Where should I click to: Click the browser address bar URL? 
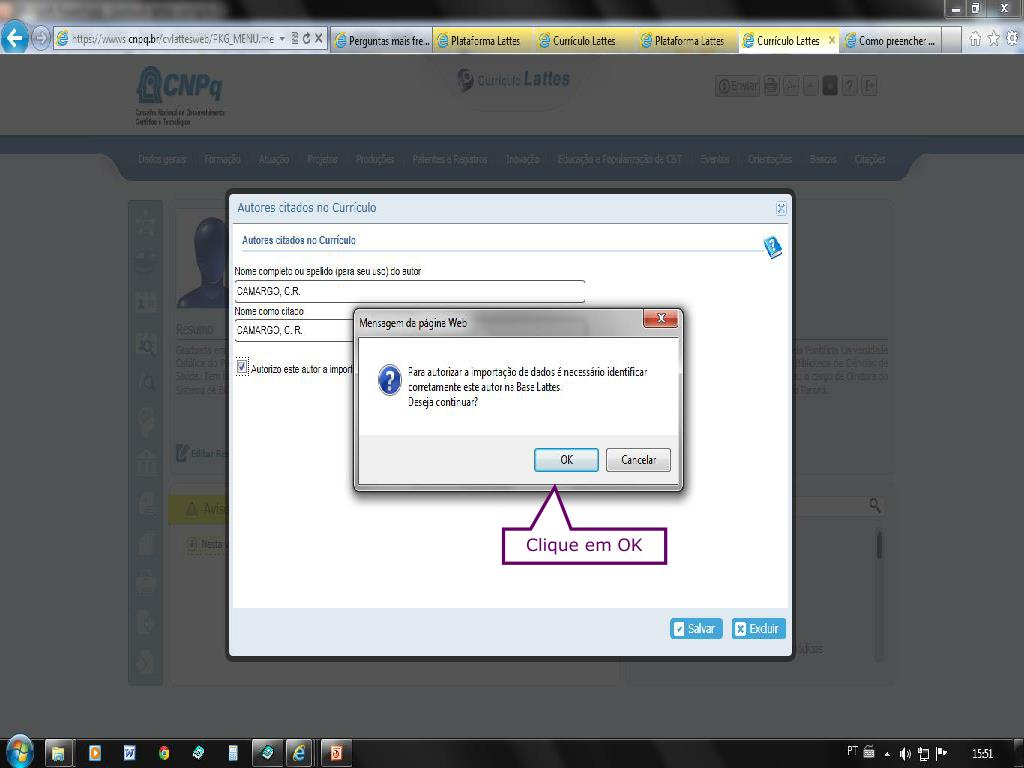click(172, 39)
